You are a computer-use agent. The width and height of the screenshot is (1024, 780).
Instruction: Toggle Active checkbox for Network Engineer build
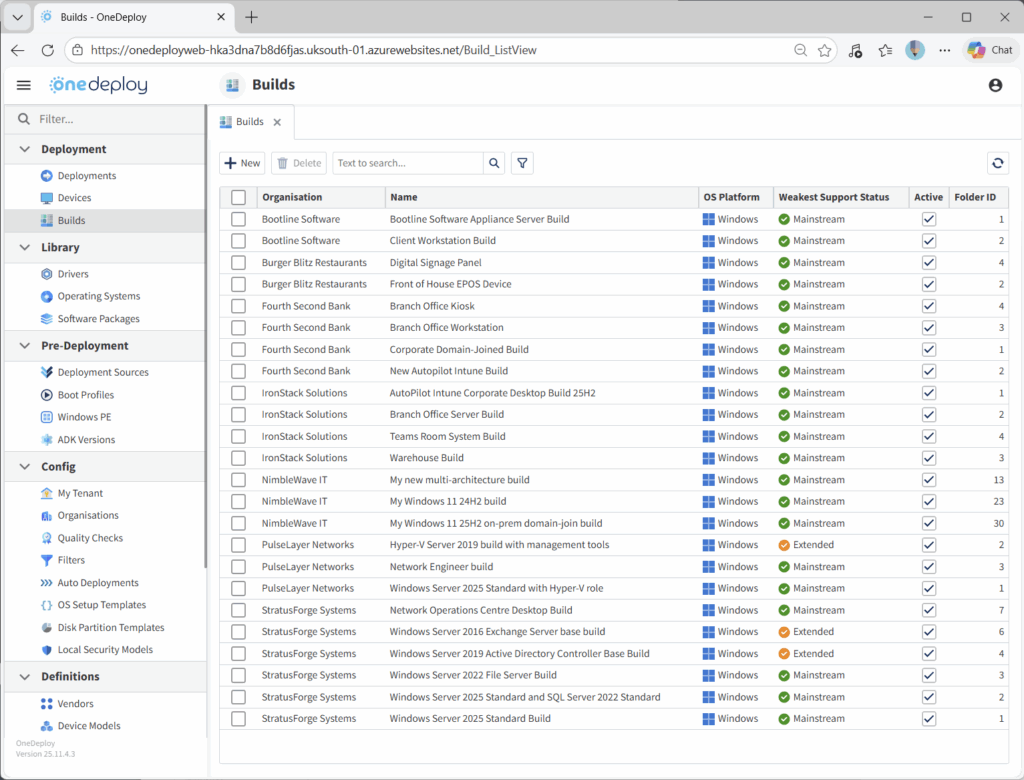(929, 567)
